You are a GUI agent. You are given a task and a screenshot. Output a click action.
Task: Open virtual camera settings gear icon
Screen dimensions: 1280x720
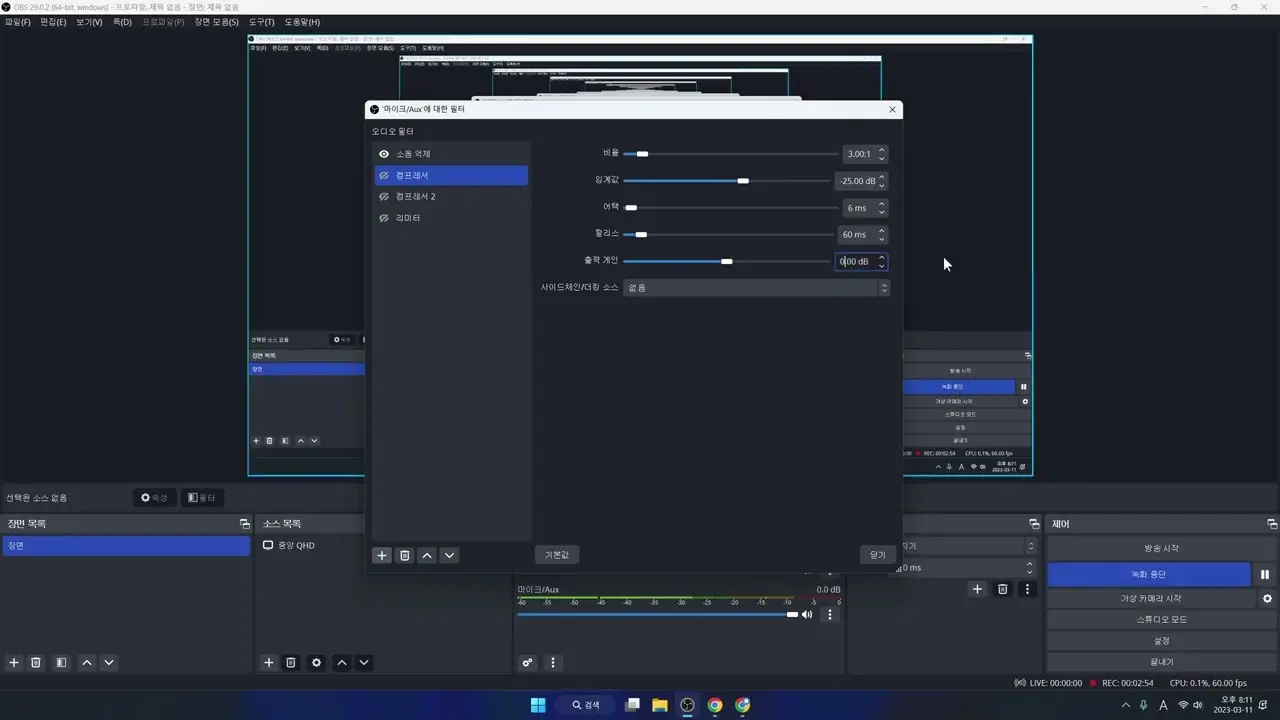coord(1267,599)
